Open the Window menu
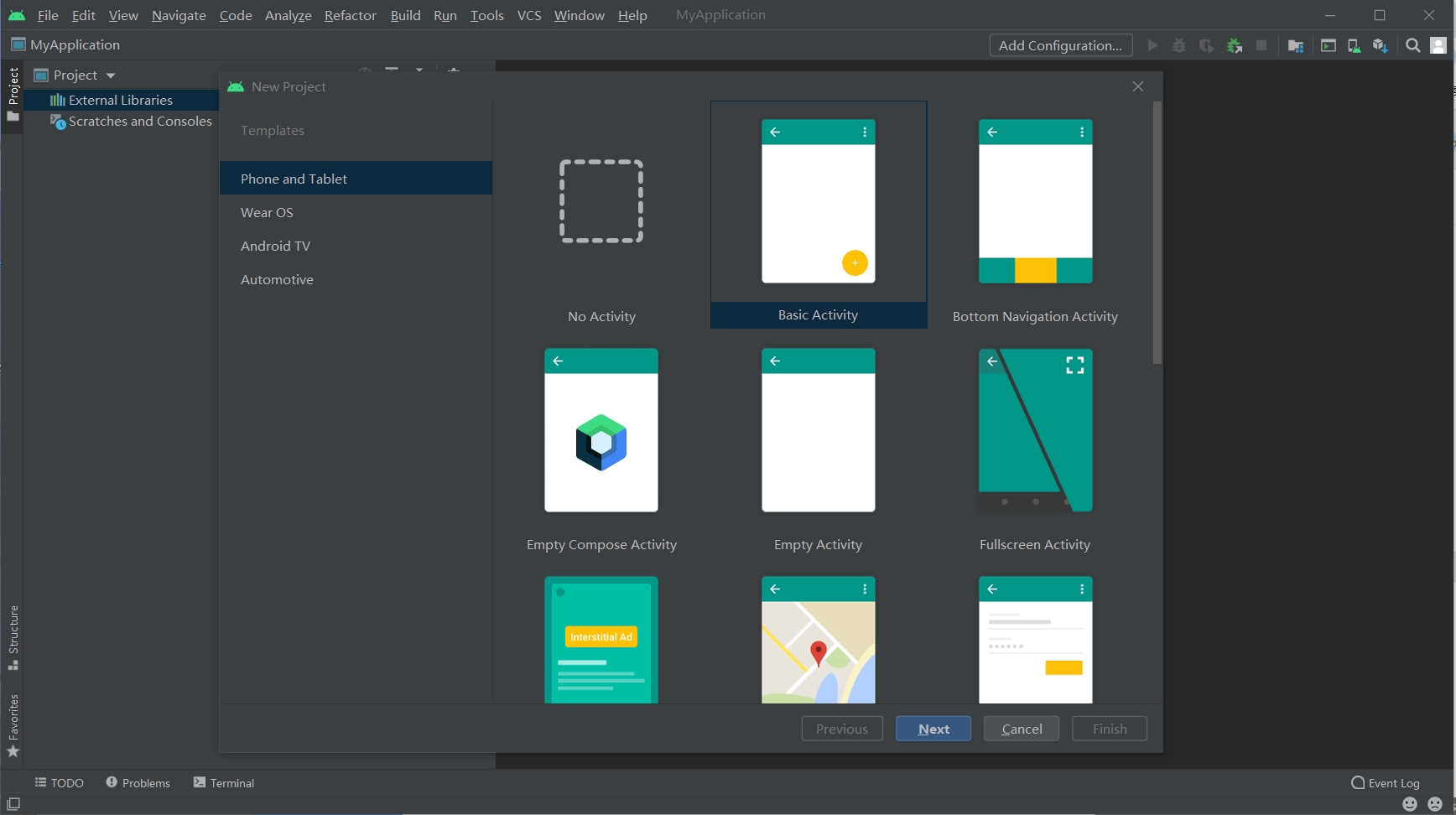 [580, 15]
